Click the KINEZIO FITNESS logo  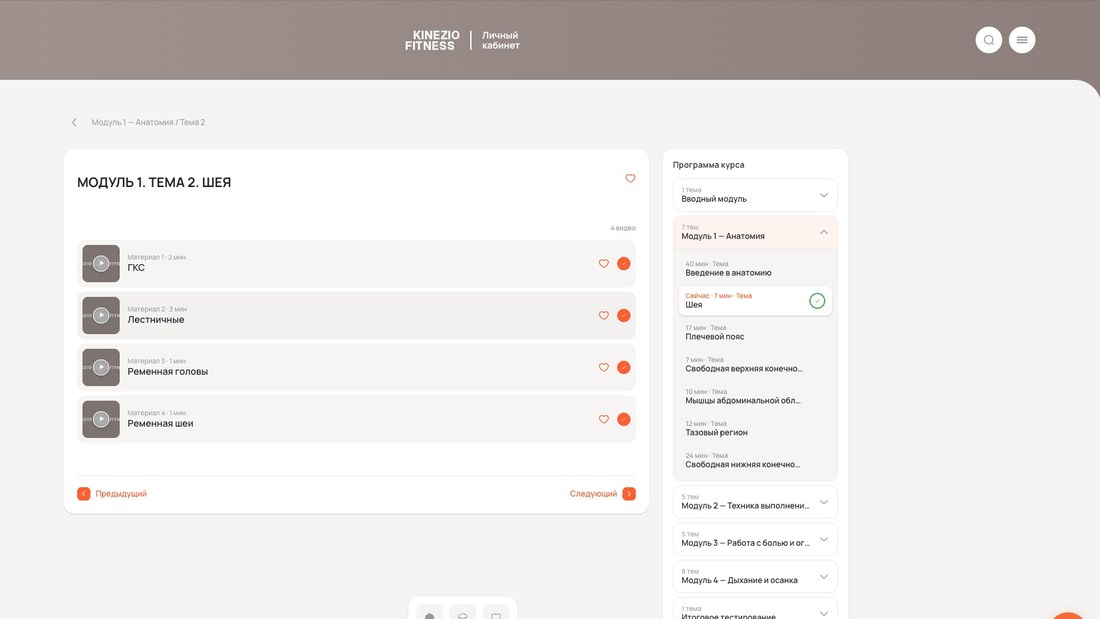[432, 40]
